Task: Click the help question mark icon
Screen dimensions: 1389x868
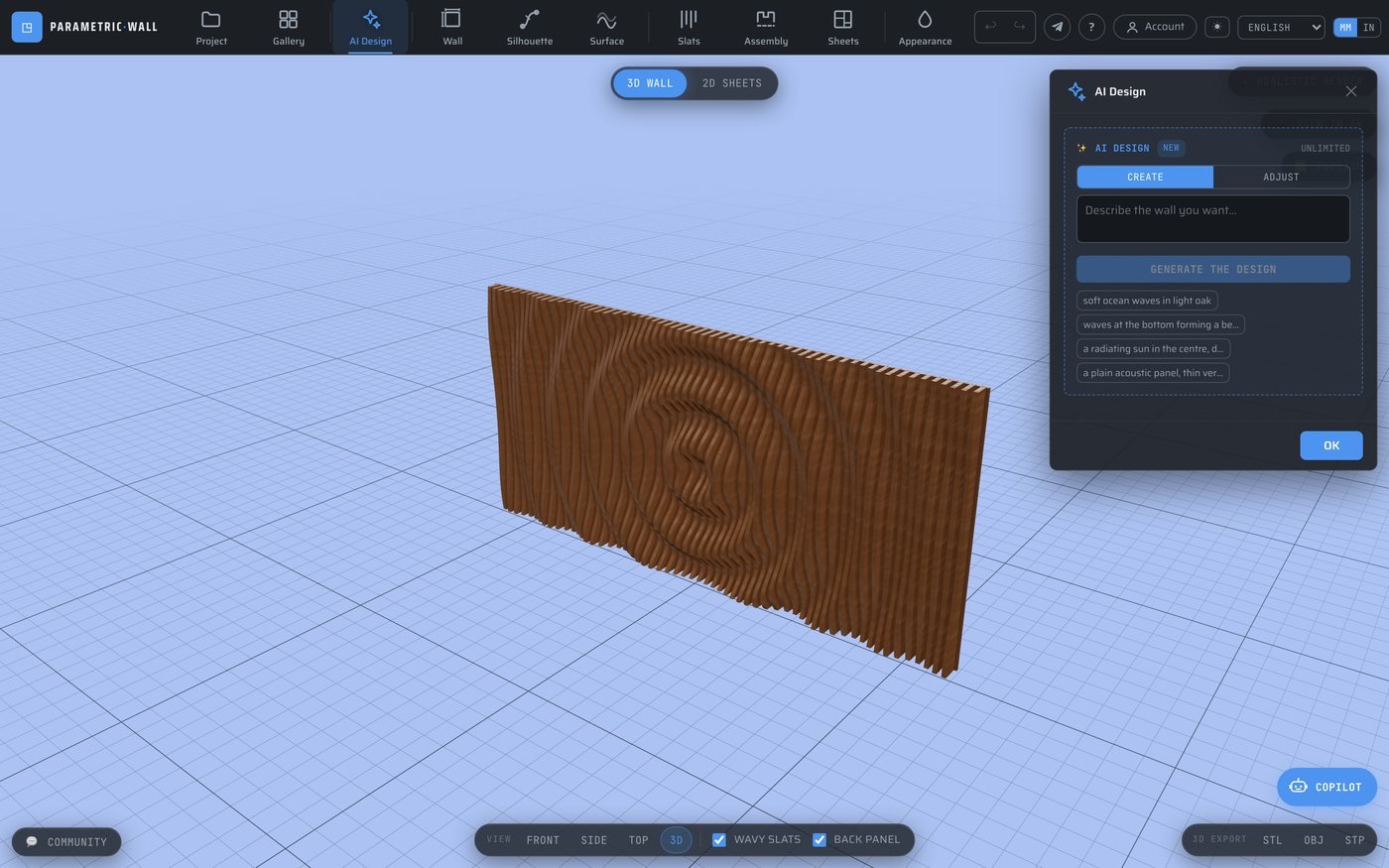Action: coord(1091,27)
